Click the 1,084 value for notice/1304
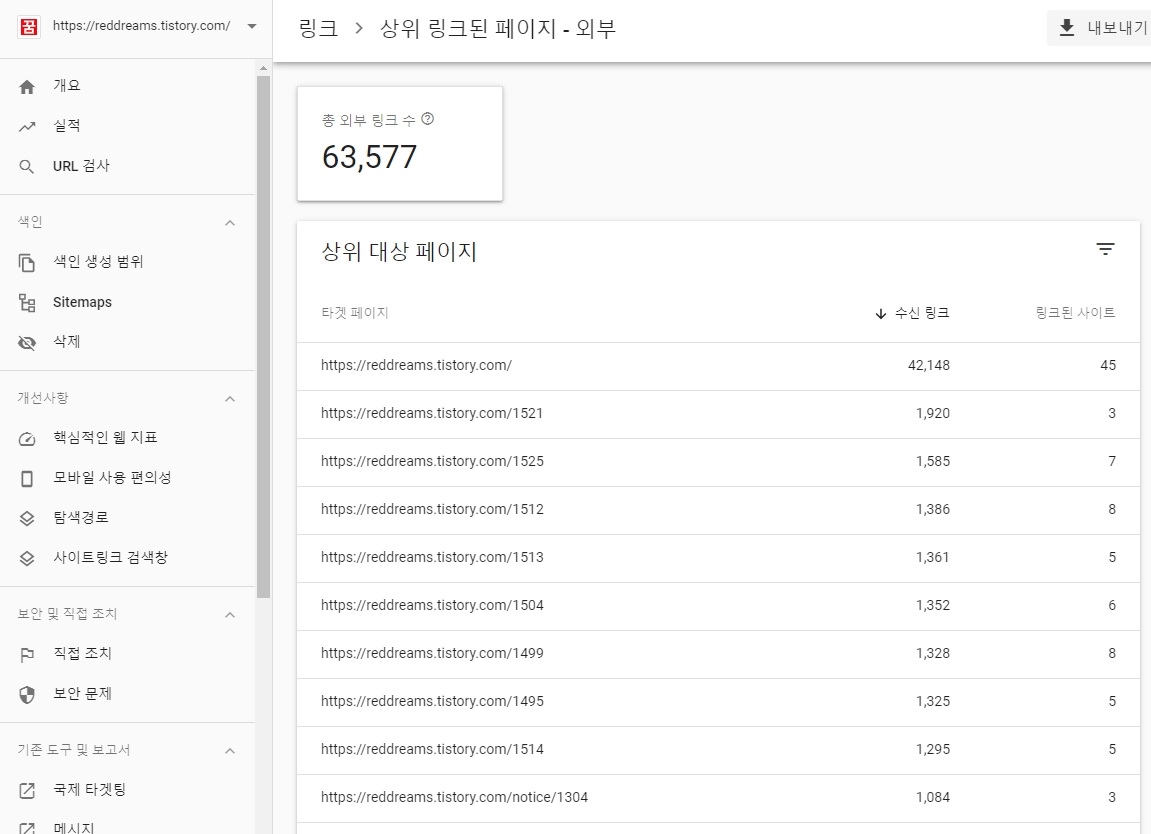This screenshot has width=1151, height=834. click(933, 798)
